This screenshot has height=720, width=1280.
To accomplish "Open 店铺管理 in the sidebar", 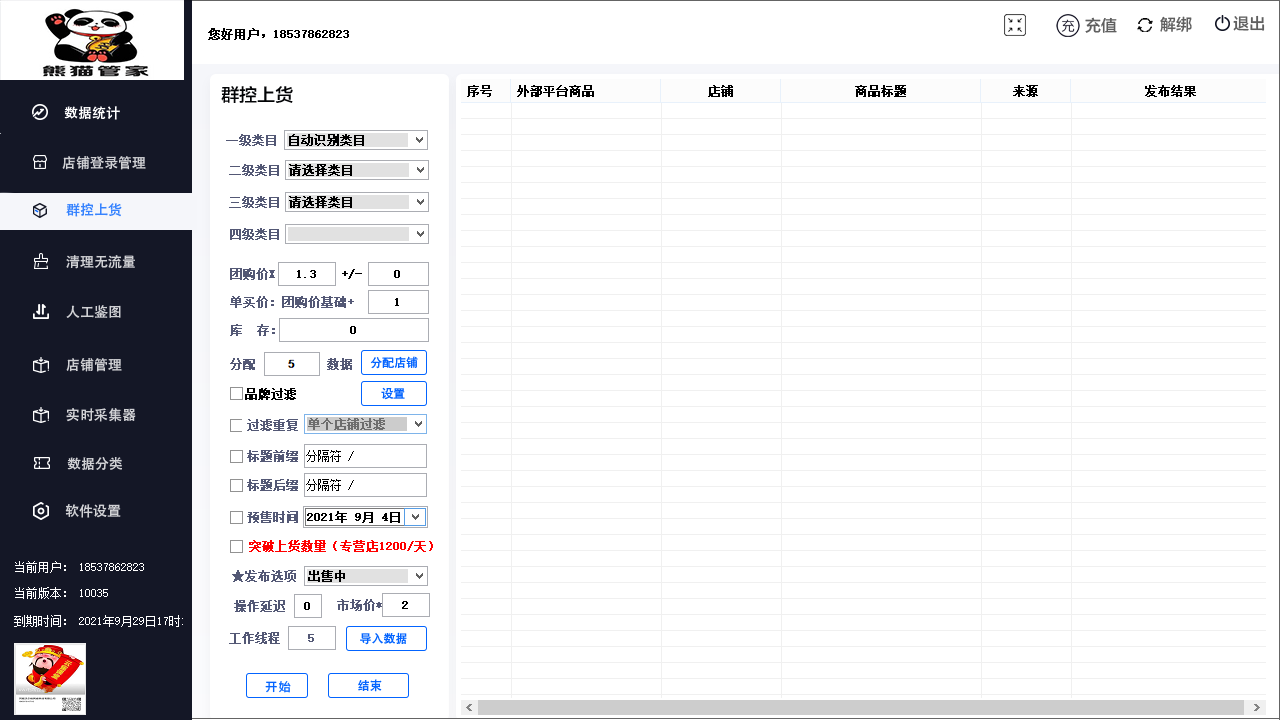I will [94, 365].
